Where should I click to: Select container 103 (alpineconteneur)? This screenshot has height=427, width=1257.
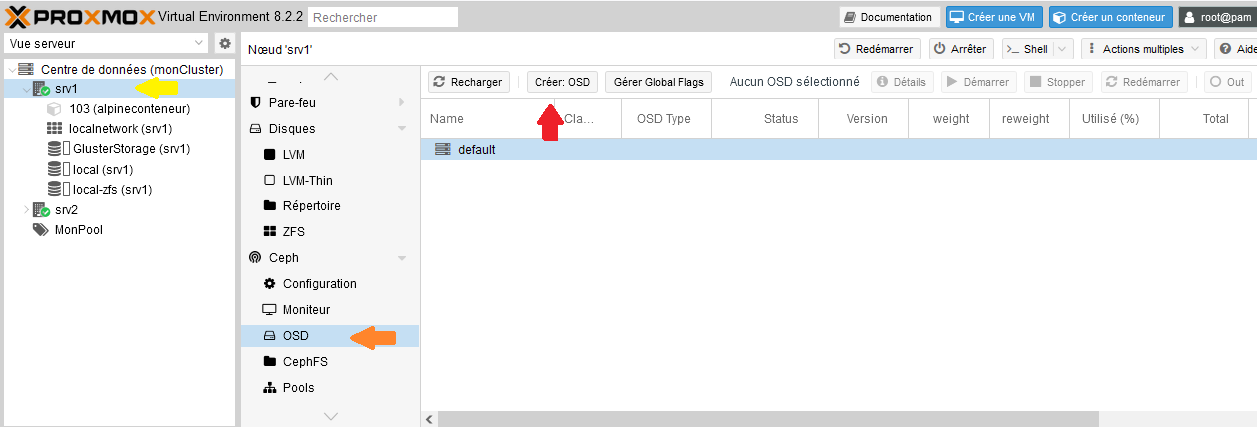point(129,108)
